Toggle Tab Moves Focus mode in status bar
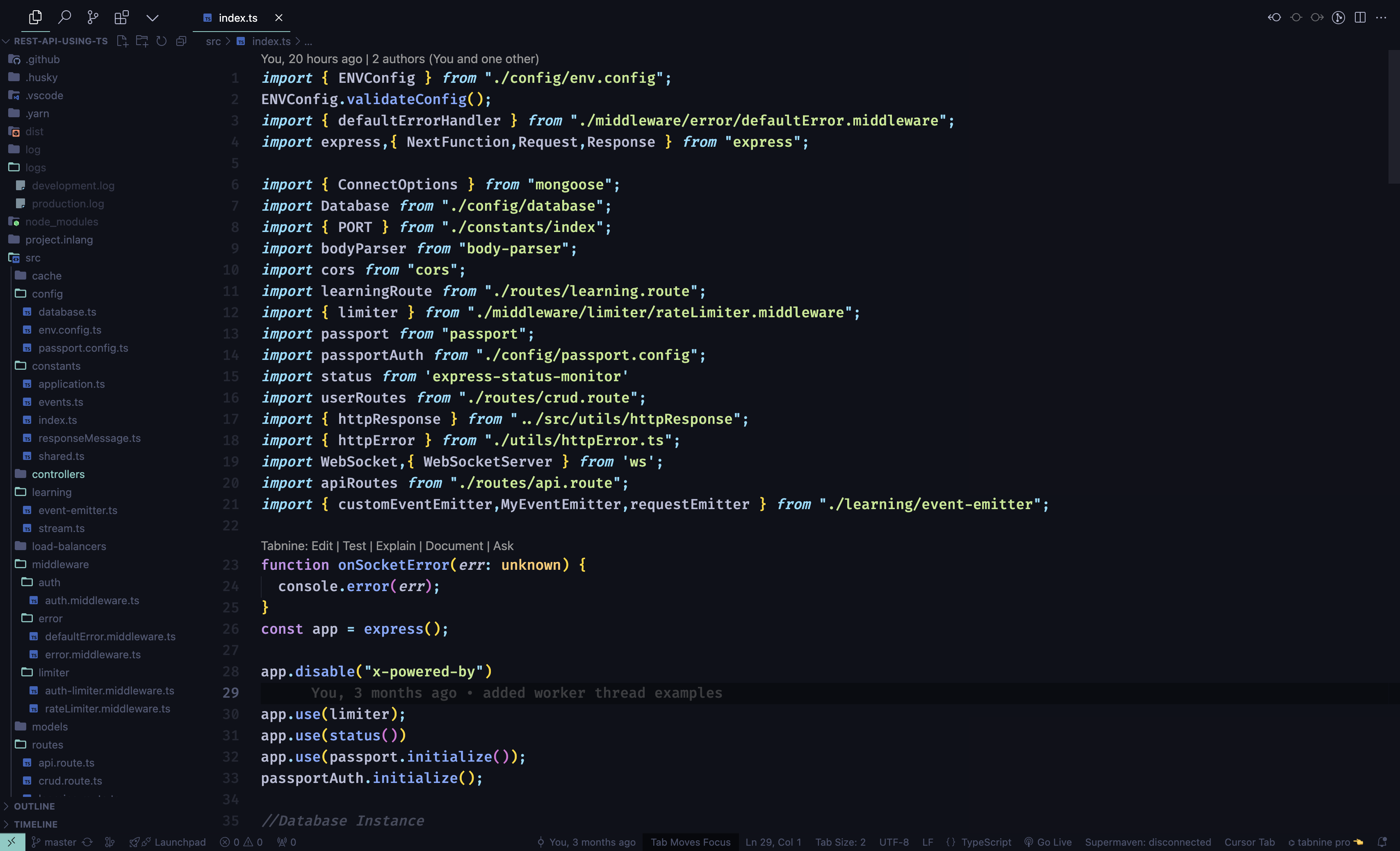Viewport: 1400px width, 851px height. pos(690,842)
